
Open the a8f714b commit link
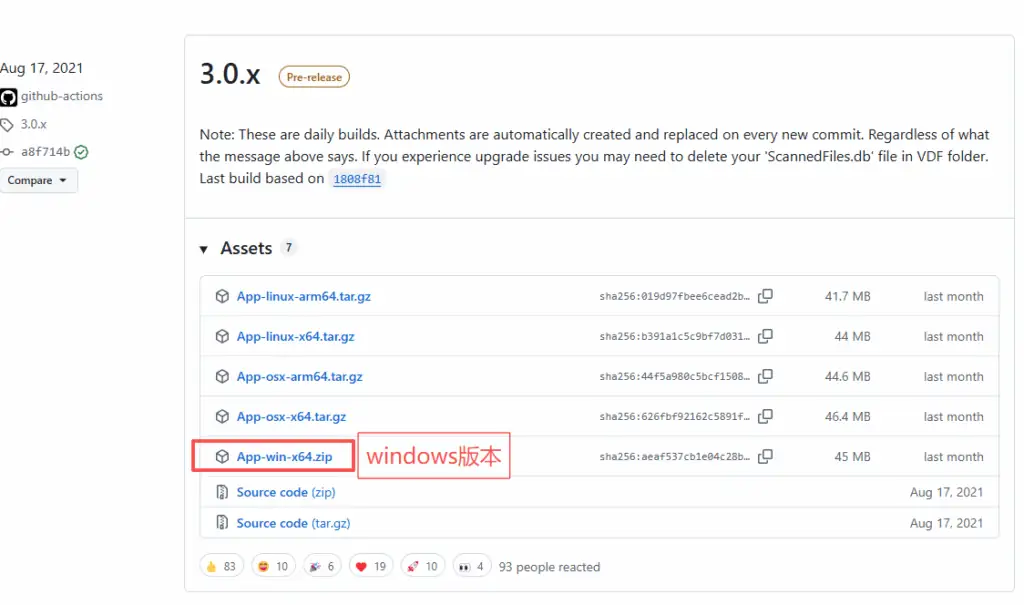(45, 152)
